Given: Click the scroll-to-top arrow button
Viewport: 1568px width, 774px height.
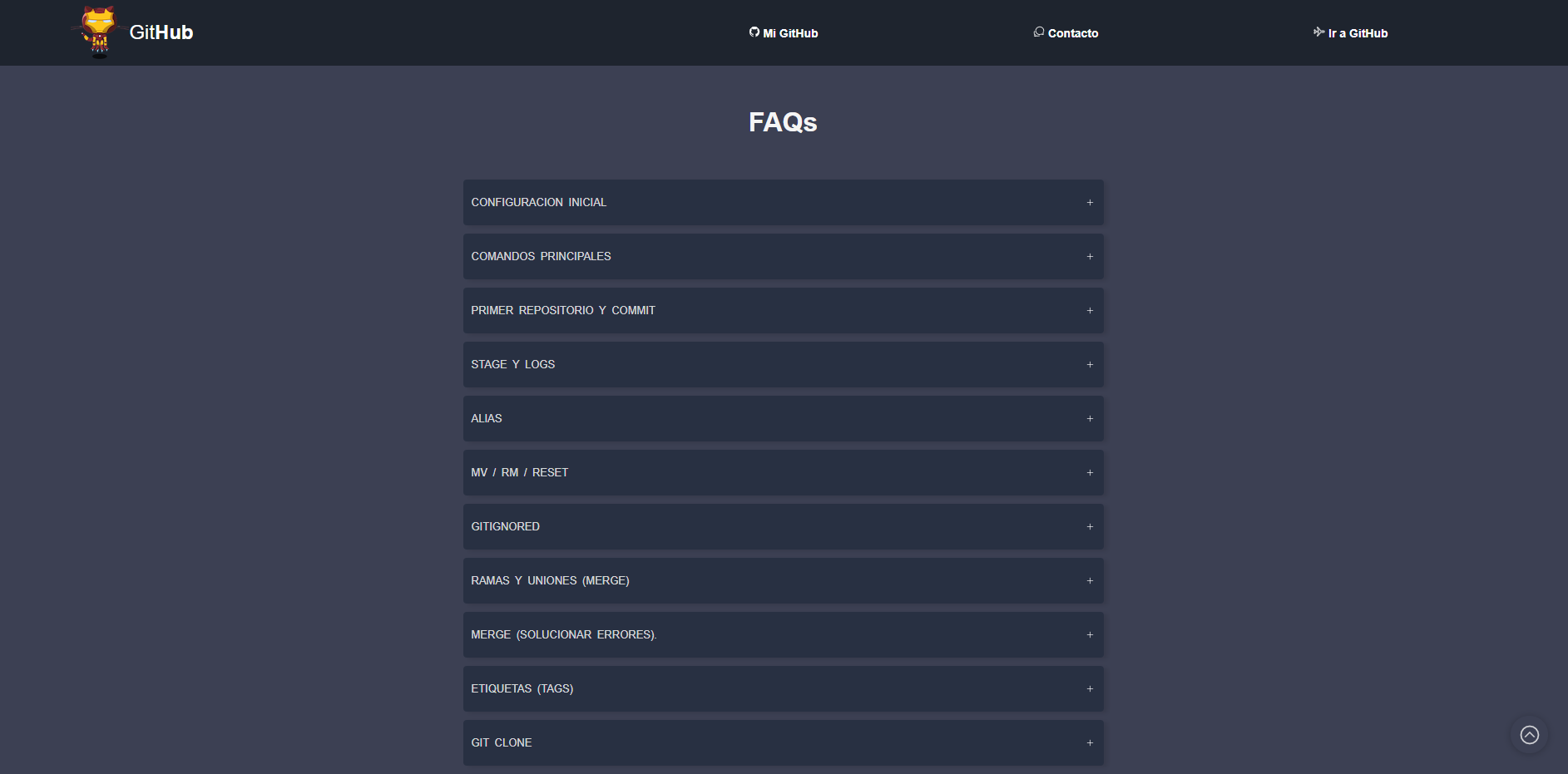Looking at the screenshot, I should pos(1529,735).
